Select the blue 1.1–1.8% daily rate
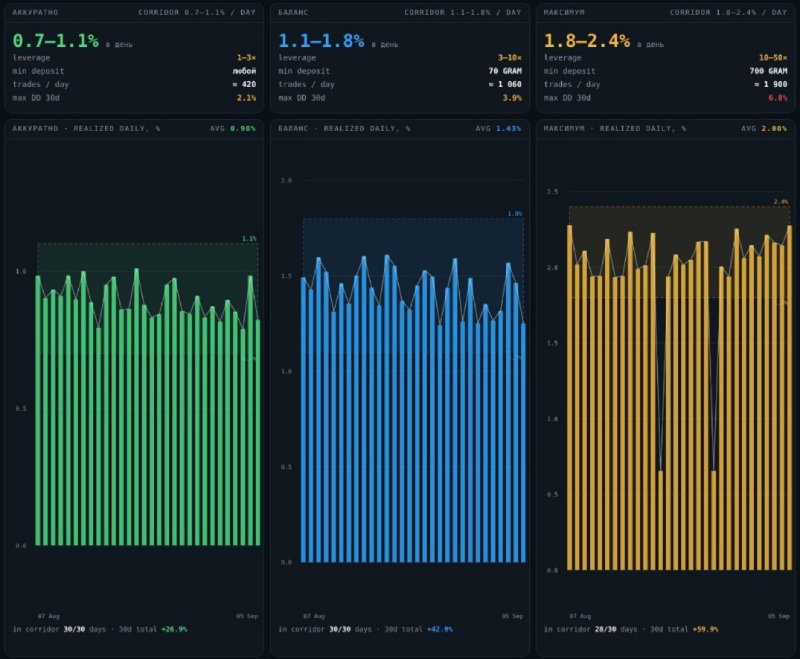The height and width of the screenshot is (659, 800). click(321, 41)
